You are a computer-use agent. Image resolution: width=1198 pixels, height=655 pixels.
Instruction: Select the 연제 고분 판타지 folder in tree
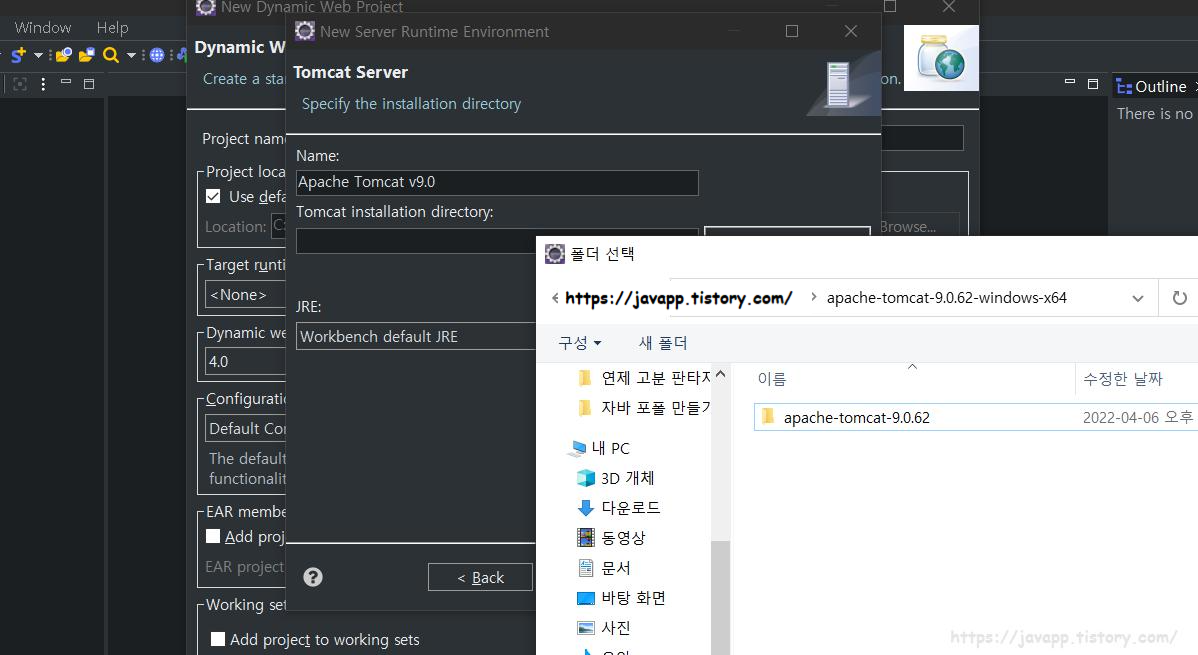click(x=646, y=378)
